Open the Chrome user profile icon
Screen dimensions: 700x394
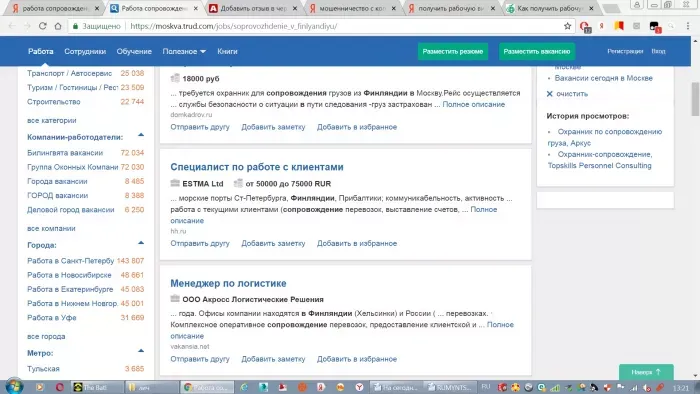(x=637, y=4)
